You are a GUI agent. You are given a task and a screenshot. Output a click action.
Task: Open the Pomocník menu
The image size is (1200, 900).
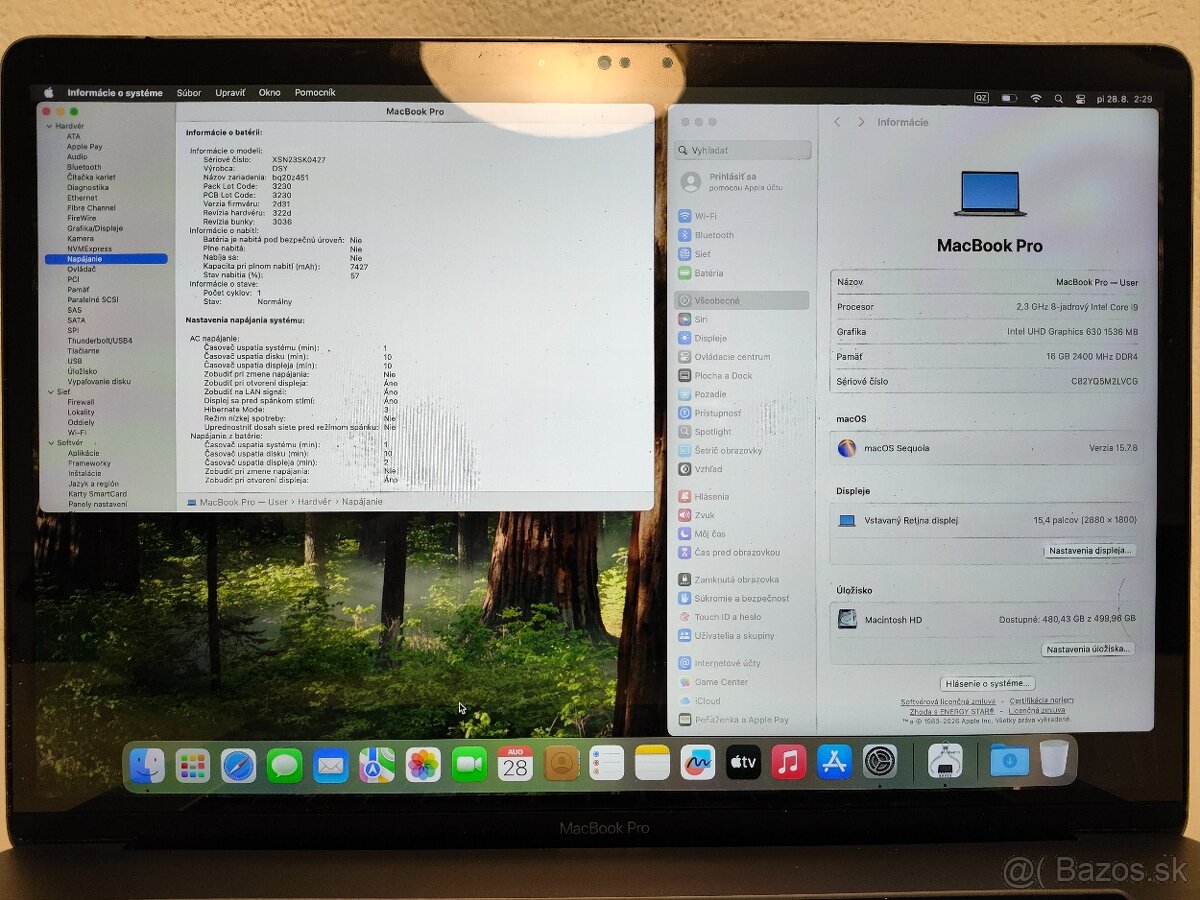click(315, 93)
